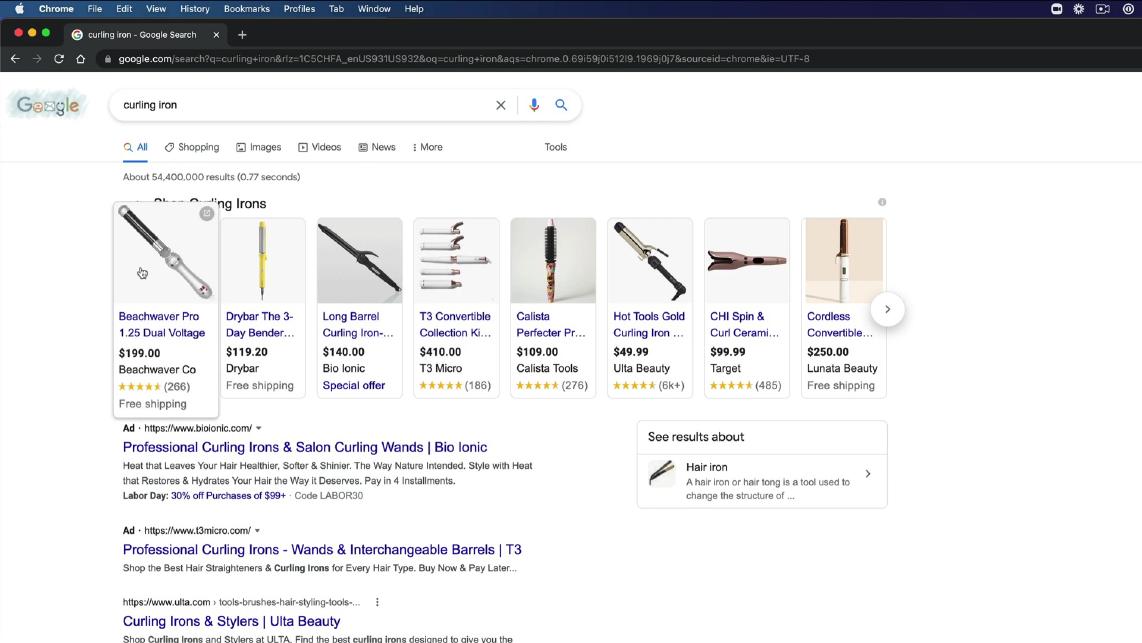Open Cordless Convertible Lunata Beauty link
1142x643 pixels.
point(840,325)
